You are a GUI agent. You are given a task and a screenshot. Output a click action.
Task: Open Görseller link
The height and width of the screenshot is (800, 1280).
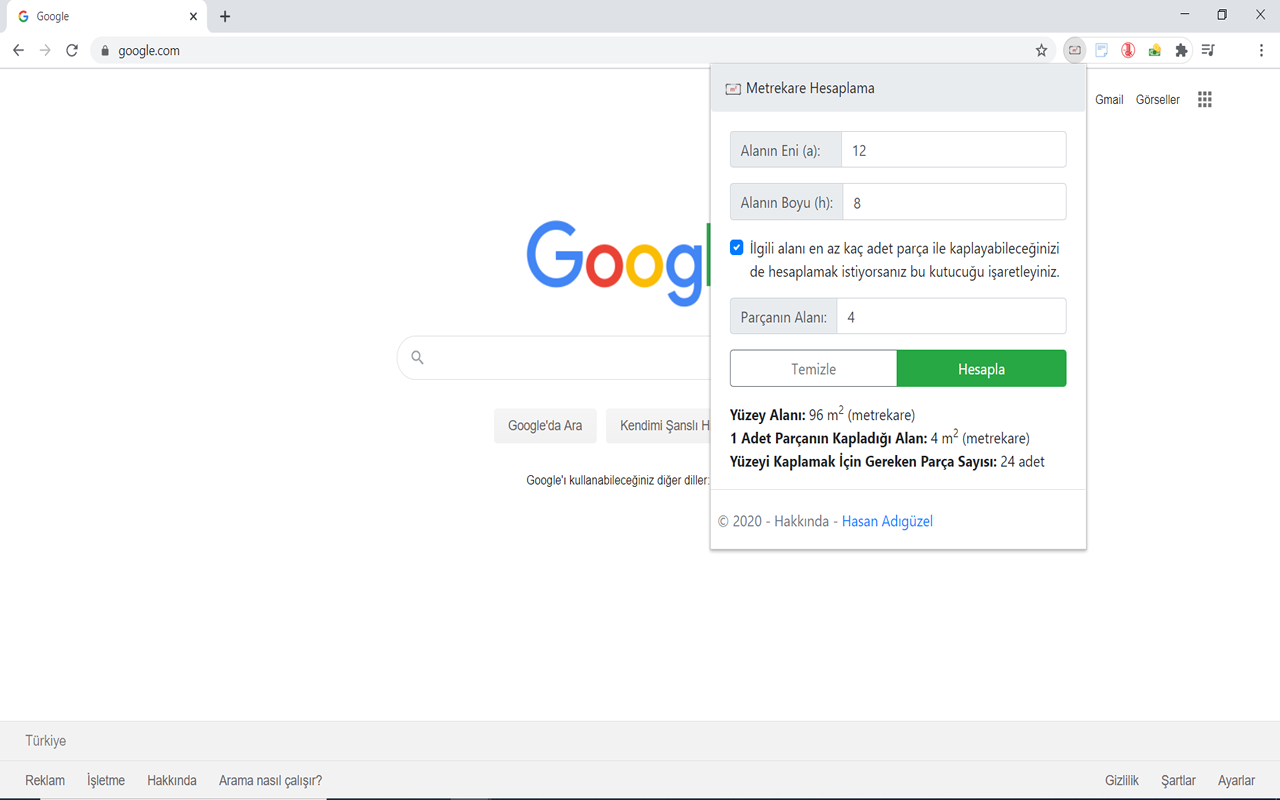(x=1158, y=99)
